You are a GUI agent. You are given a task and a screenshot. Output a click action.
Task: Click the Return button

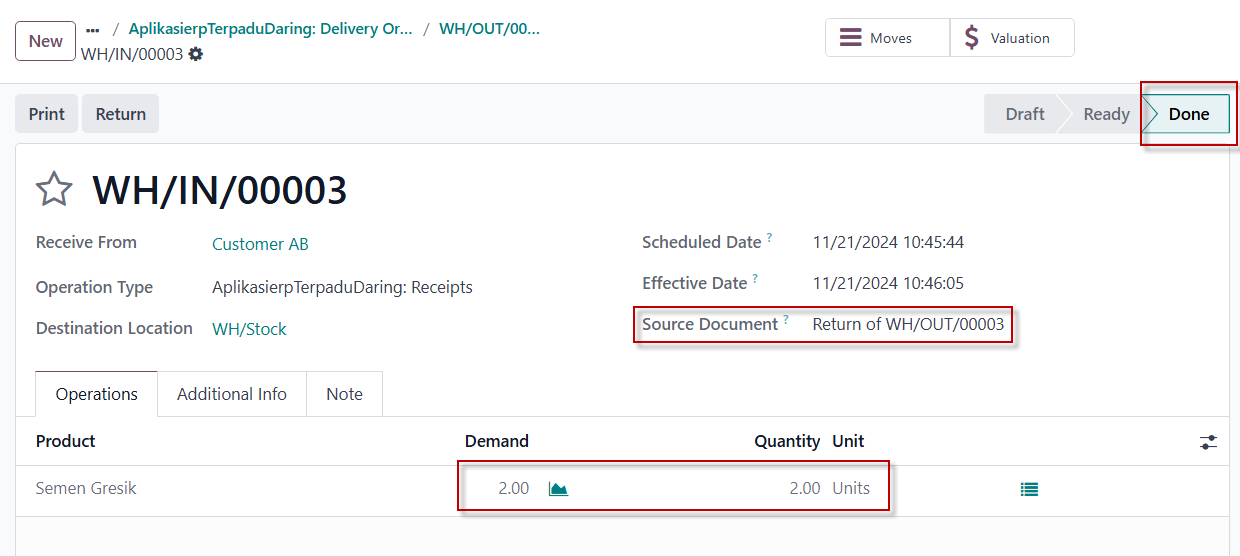[x=121, y=114]
